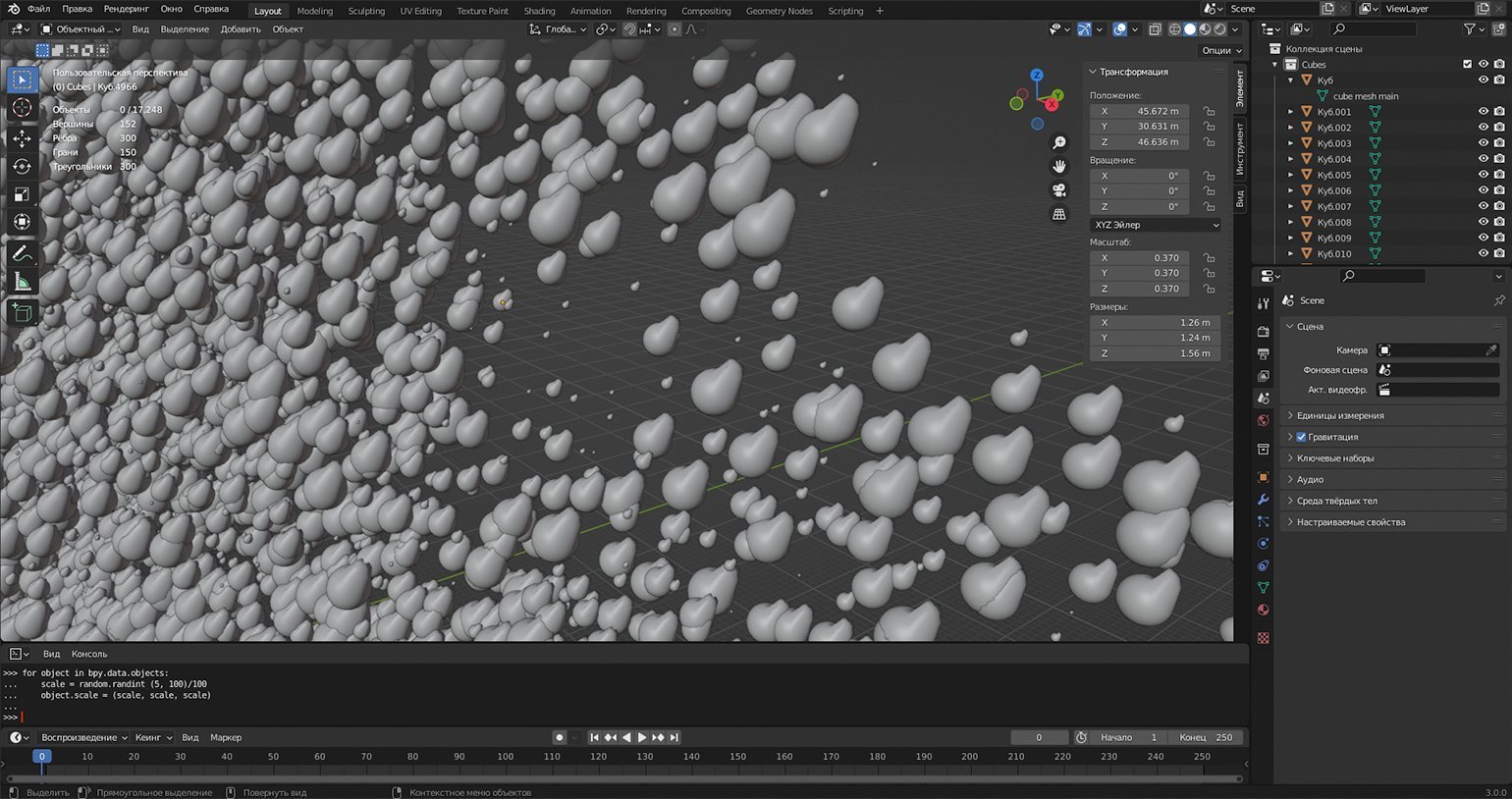Click the Конец 250 end frame field
The width and height of the screenshot is (1512, 799).
coord(1207,737)
